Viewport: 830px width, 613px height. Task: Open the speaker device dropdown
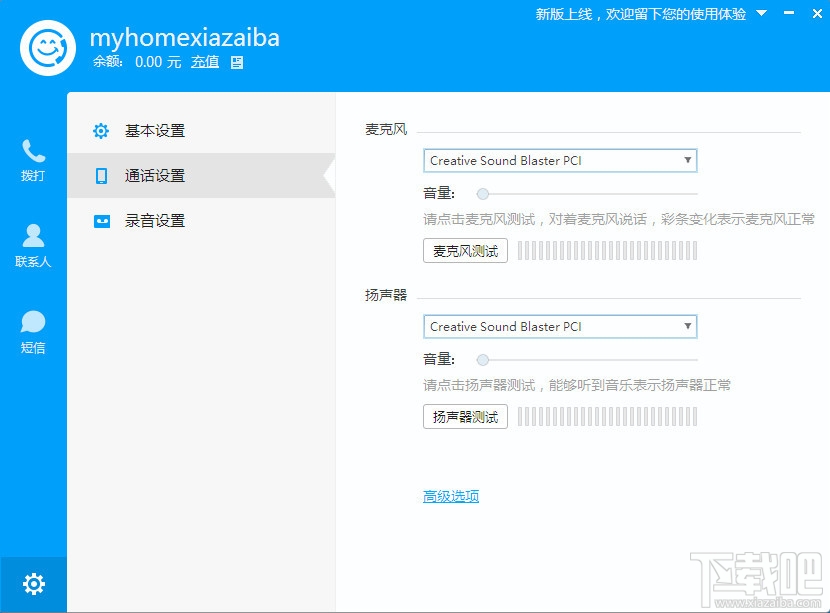pos(687,326)
